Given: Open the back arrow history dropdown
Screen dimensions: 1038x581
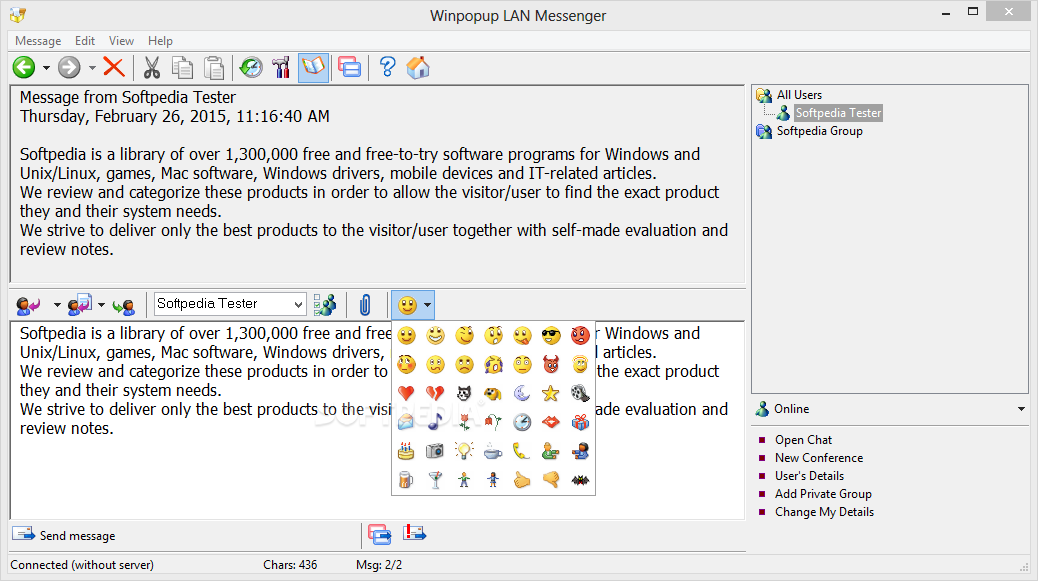Looking at the screenshot, I should point(46,67).
